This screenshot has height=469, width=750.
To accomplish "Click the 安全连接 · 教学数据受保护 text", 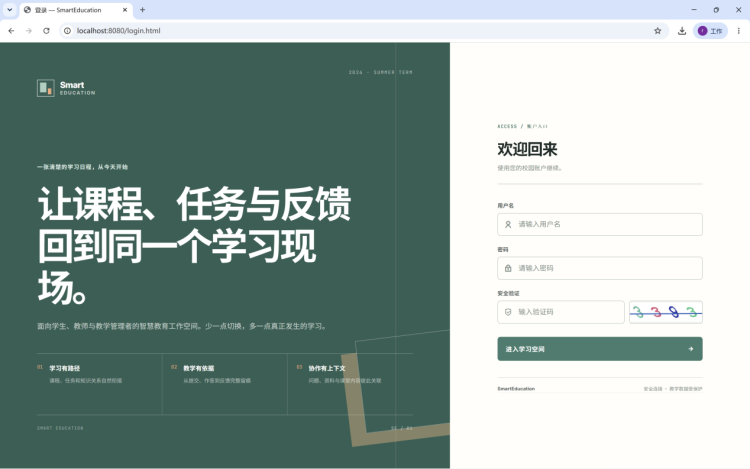I will pos(673,389).
